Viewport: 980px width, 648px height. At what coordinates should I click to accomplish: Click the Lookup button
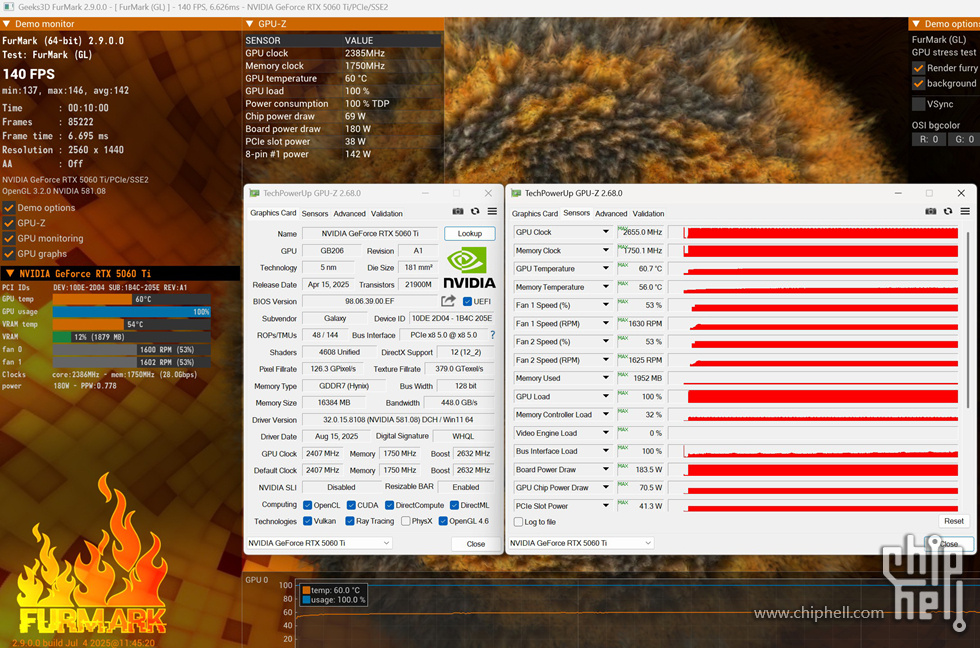coord(469,233)
